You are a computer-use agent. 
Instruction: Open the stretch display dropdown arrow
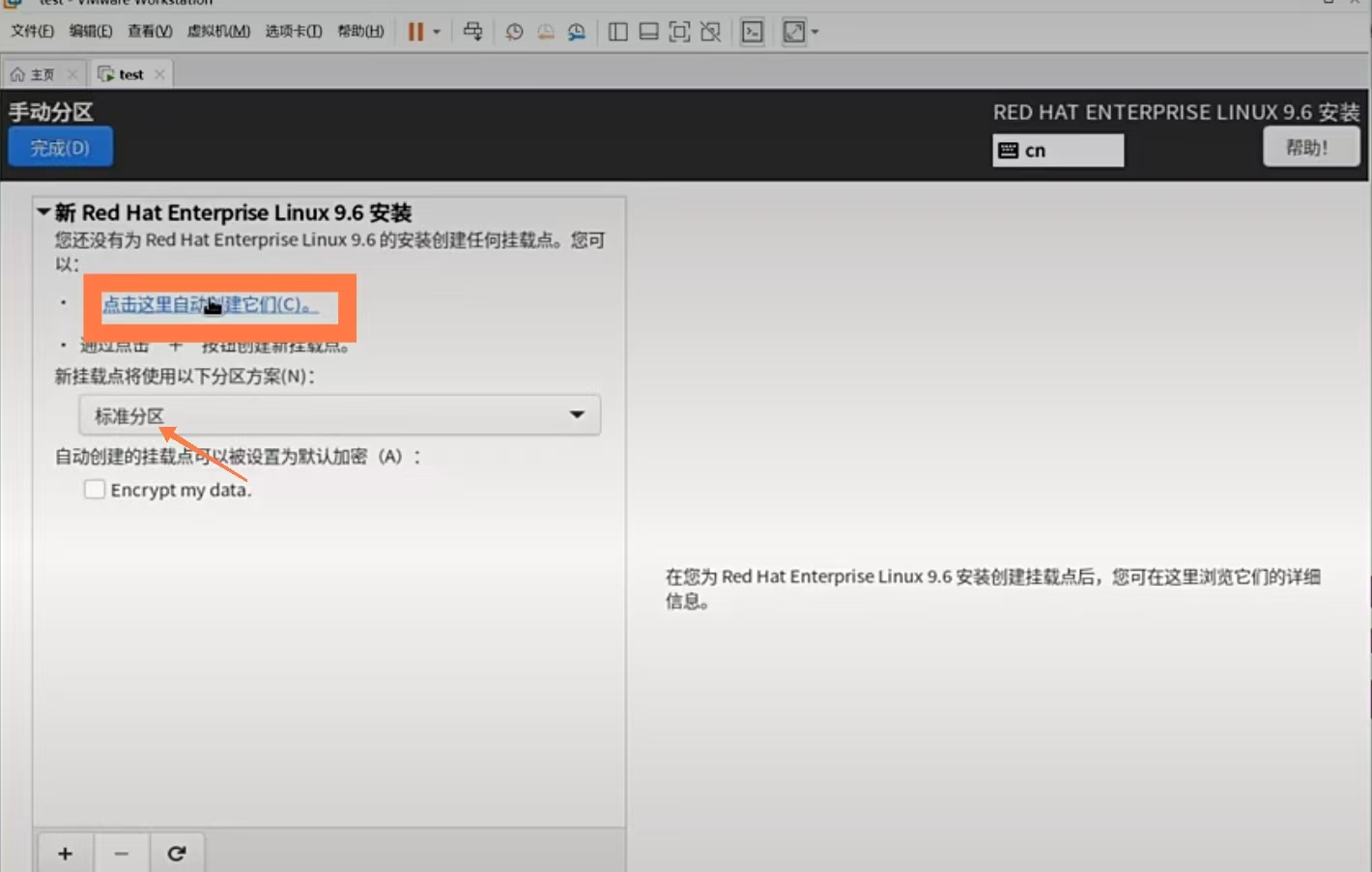[x=815, y=32]
